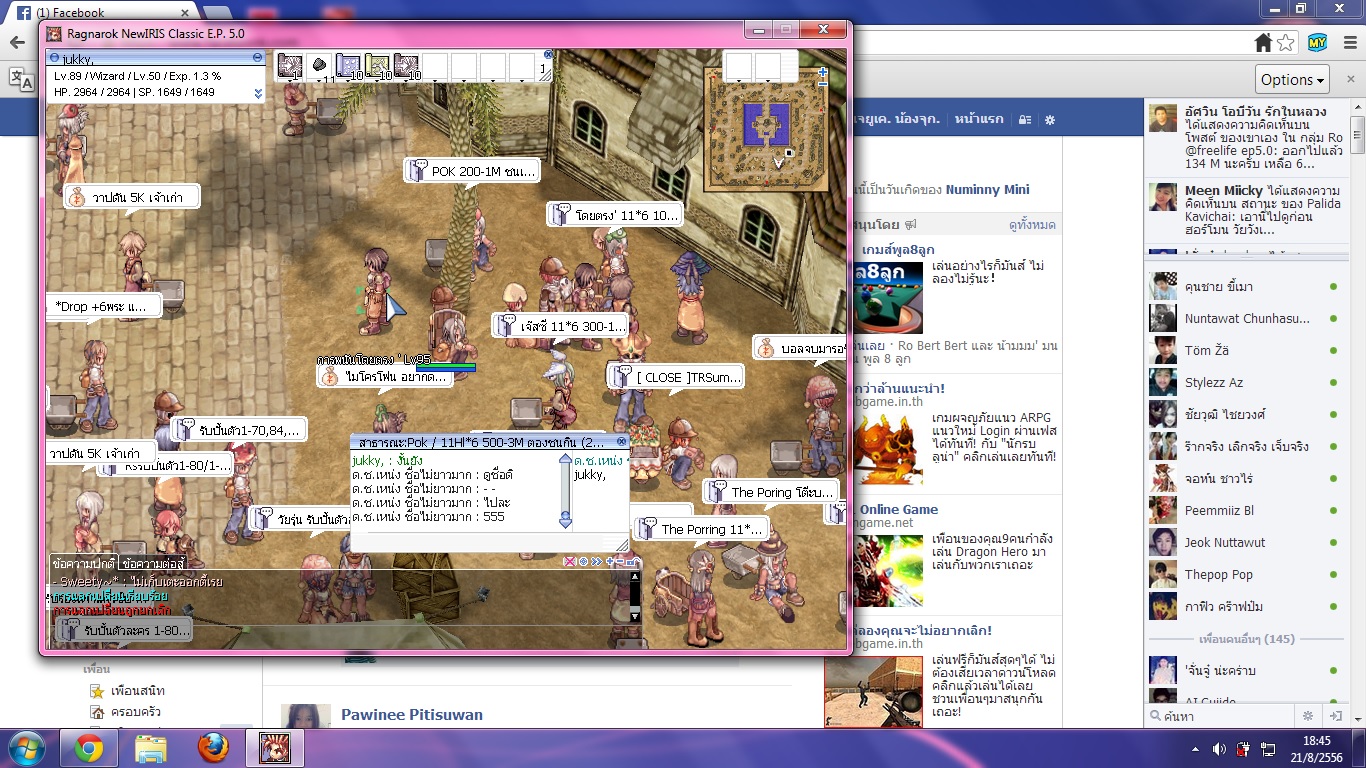
Task: Hide the Facebook chat sidebar
Action: pos(1334,716)
